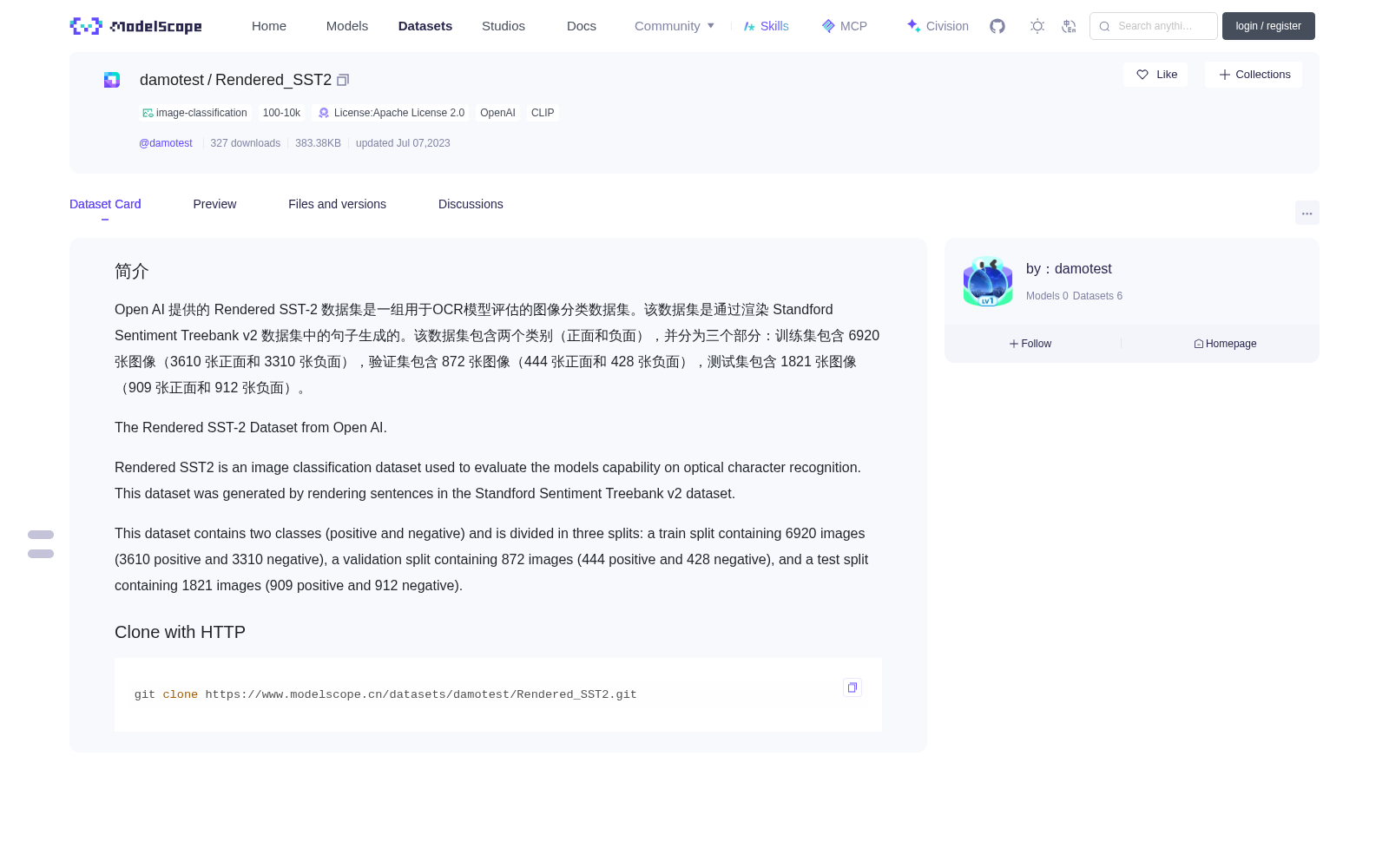Open the Docs page
This screenshot has height=868, width=1389.
(x=582, y=26)
